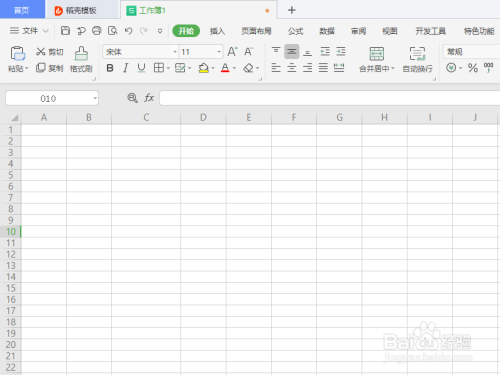500x375 pixels.
Task: Click the zoom lookup icon beside fx
Action: (x=132, y=98)
